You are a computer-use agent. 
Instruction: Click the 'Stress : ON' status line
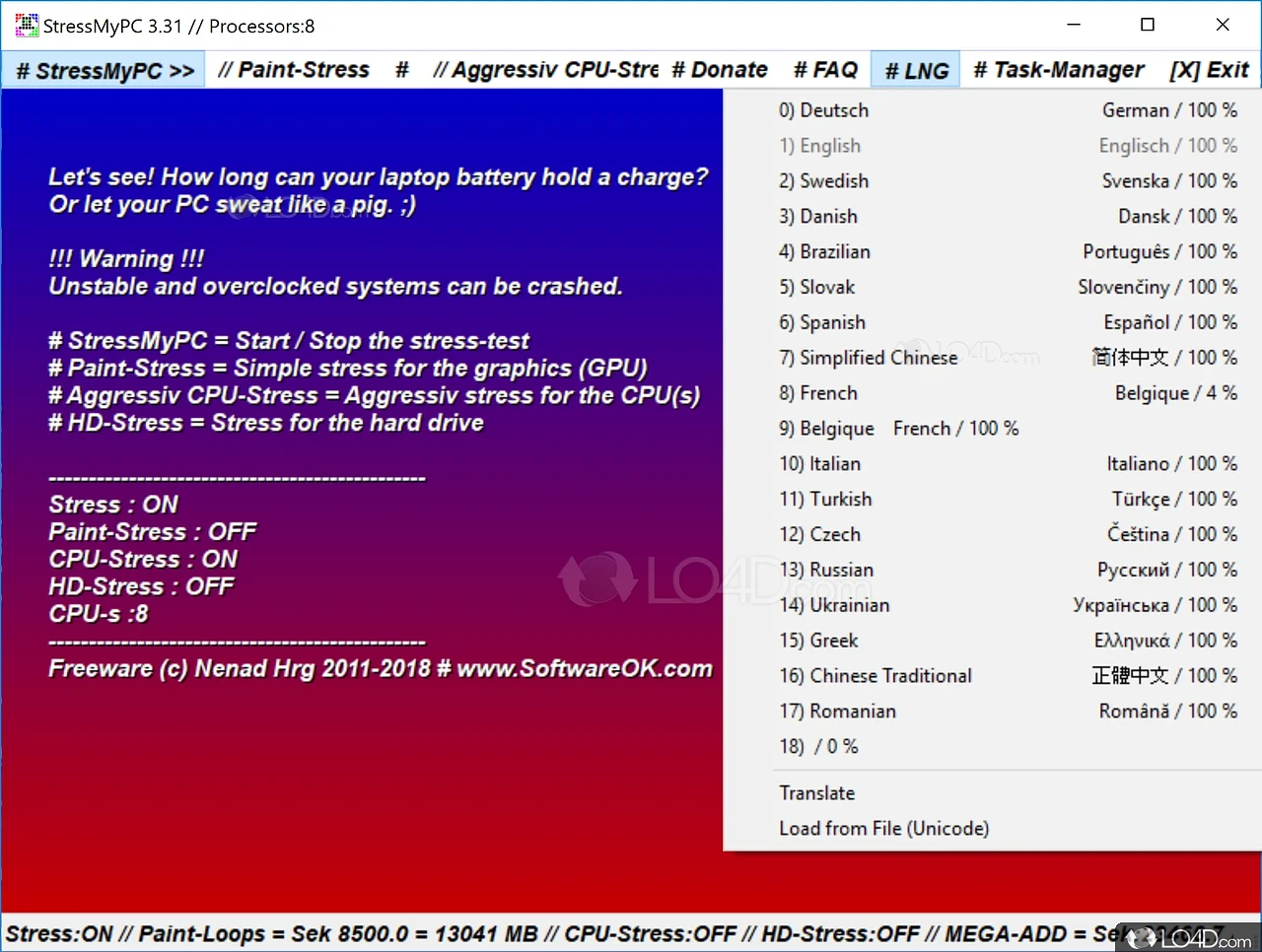click(x=113, y=505)
